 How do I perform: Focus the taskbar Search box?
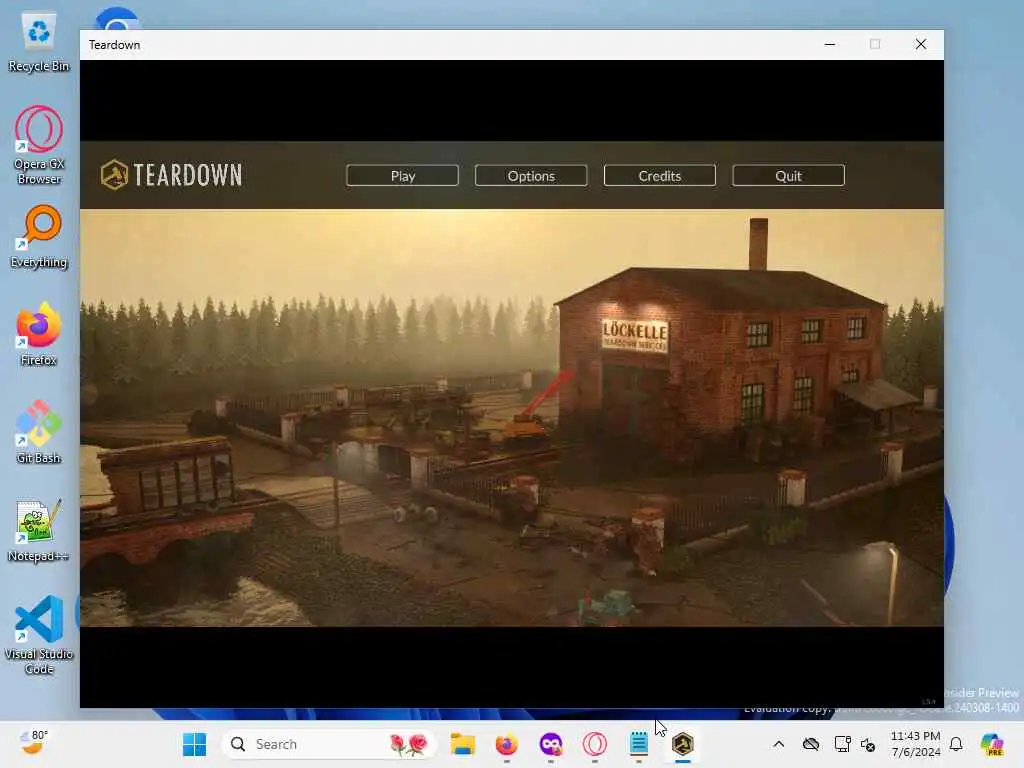click(329, 744)
